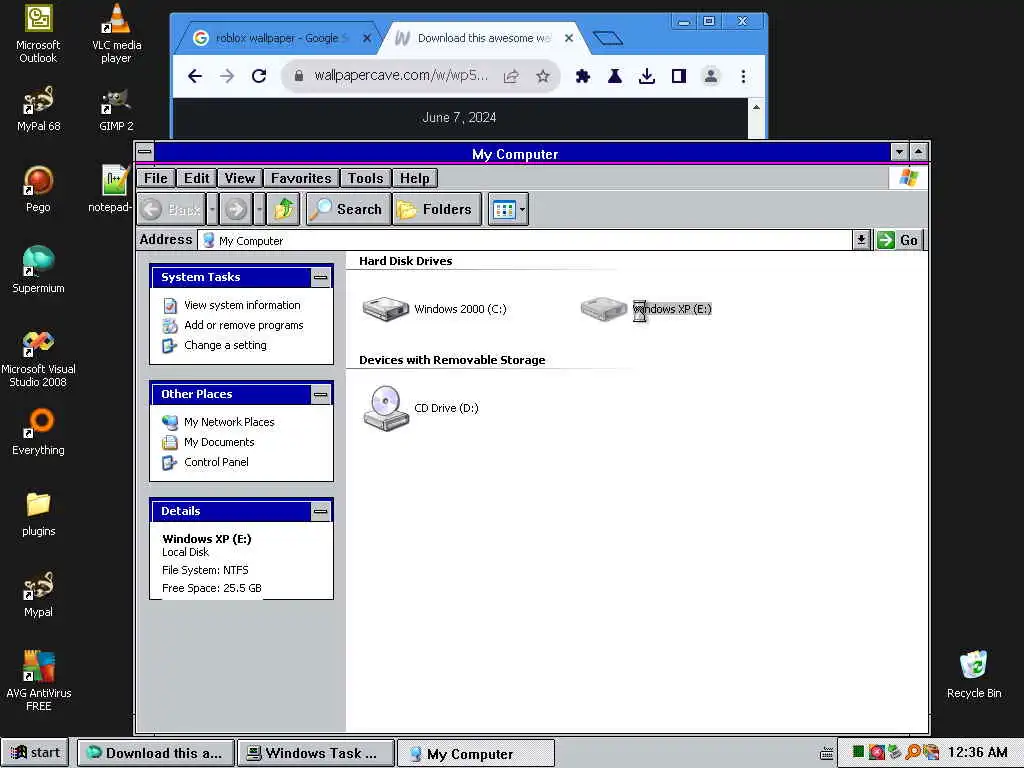Image resolution: width=1024 pixels, height=768 pixels.
Task: Click Add or remove programs
Action: coord(244,325)
